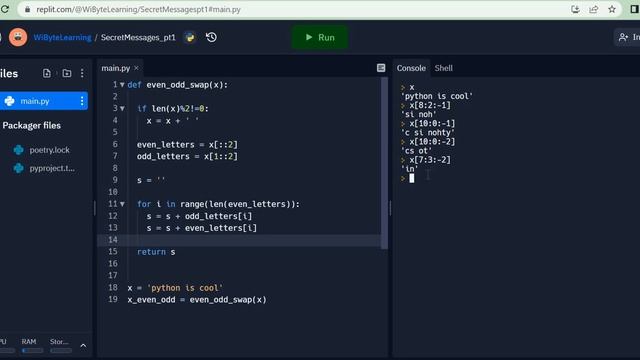
Task: Click the Storage usage bar
Action: click(61, 350)
